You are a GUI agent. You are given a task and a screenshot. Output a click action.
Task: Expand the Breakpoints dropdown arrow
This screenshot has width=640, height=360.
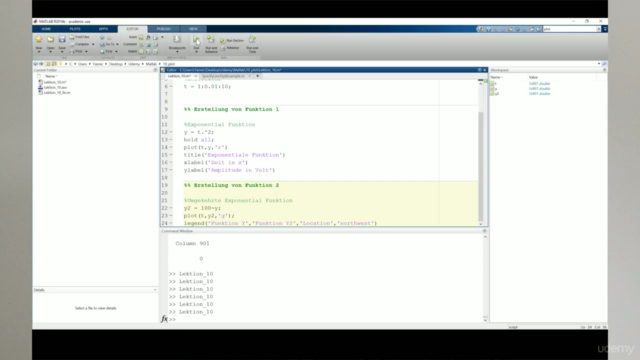(x=177, y=52)
